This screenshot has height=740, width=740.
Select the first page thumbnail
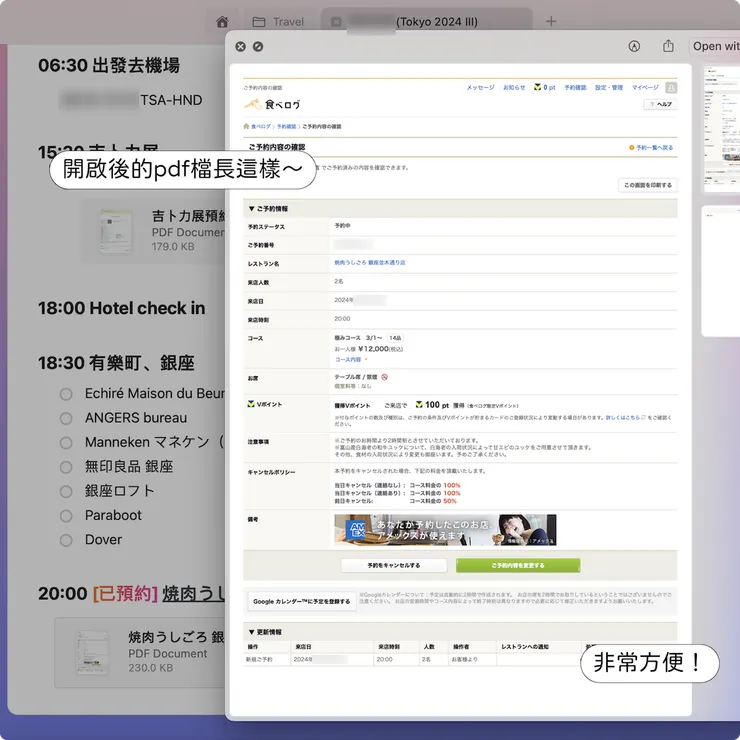click(722, 128)
